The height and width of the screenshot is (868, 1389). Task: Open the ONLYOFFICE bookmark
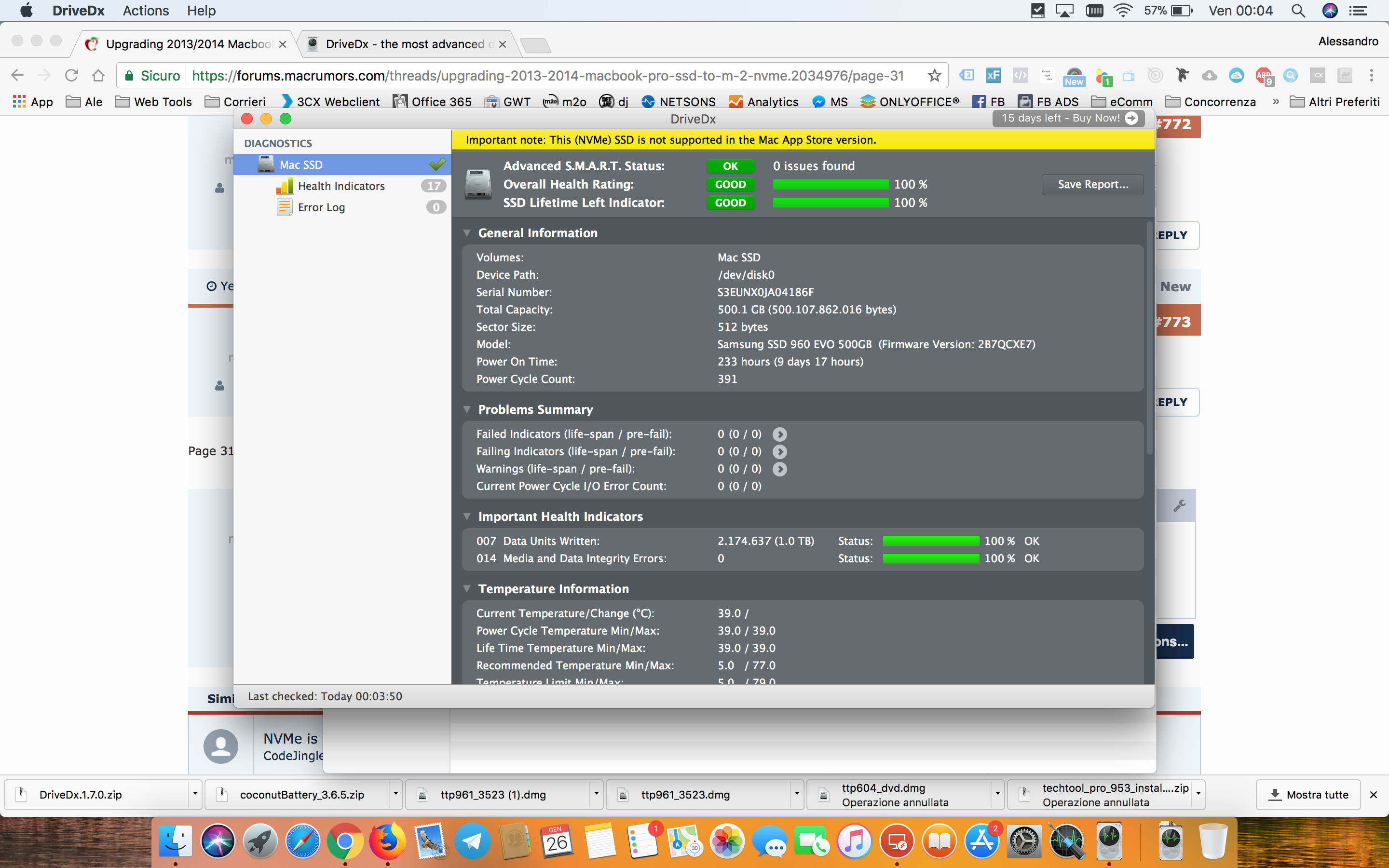coord(910,102)
